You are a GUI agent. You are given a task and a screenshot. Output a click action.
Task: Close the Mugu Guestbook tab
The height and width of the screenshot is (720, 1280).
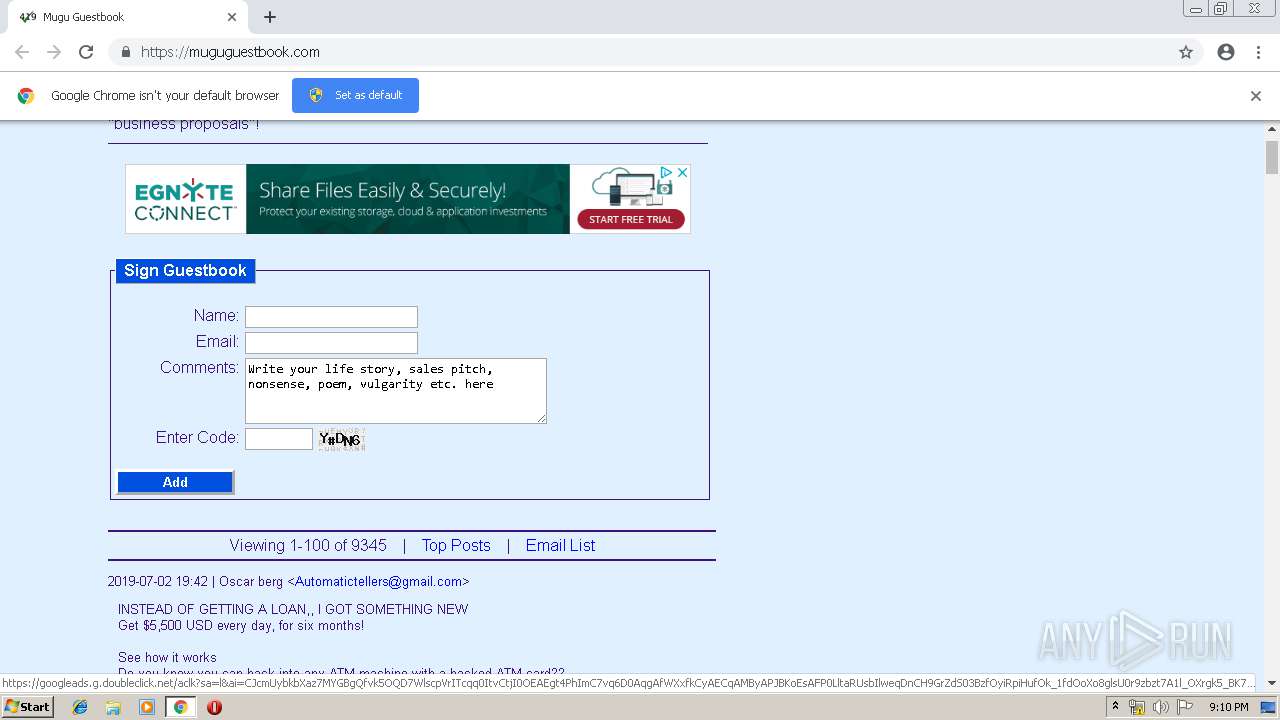tap(232, 17)
